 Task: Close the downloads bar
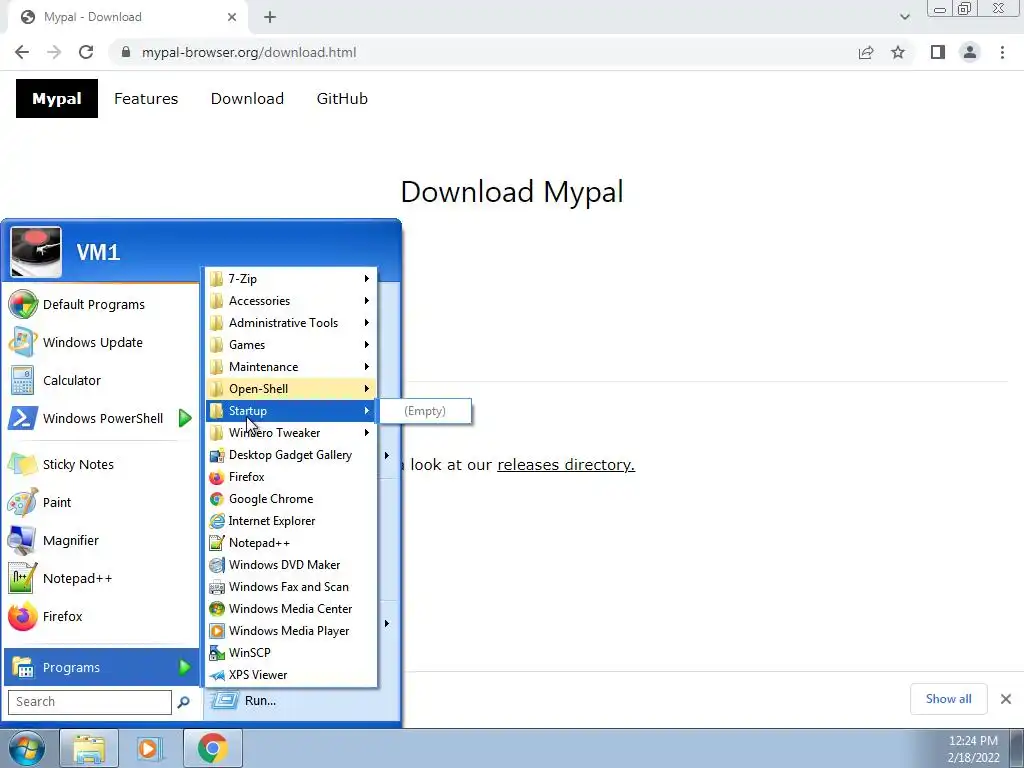coord(1006,699)
